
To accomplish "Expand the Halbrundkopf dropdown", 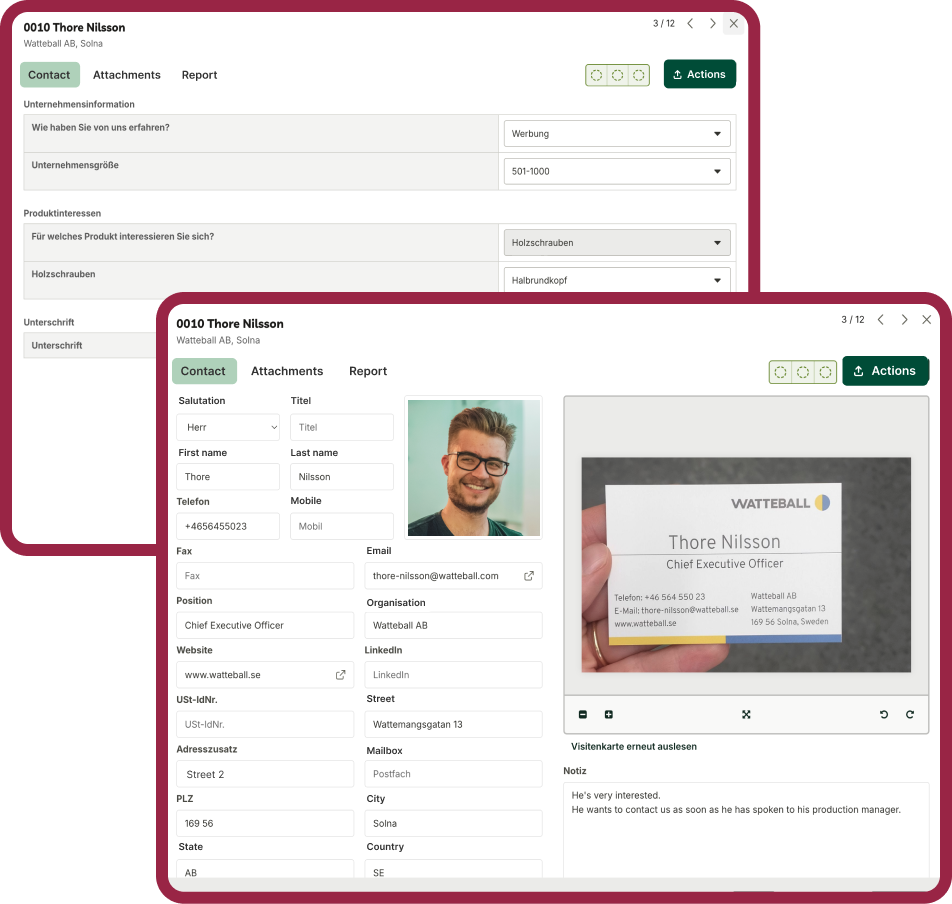I will click(x=616, y=280).
